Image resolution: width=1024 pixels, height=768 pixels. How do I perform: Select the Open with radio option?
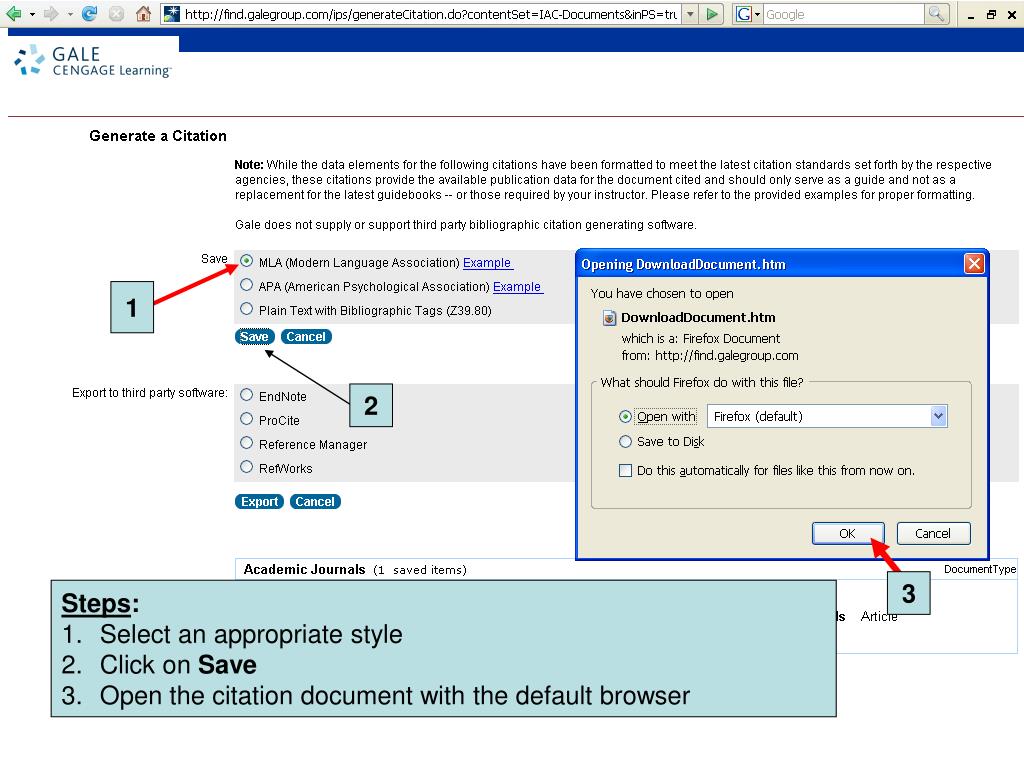[x=625, y=417]
